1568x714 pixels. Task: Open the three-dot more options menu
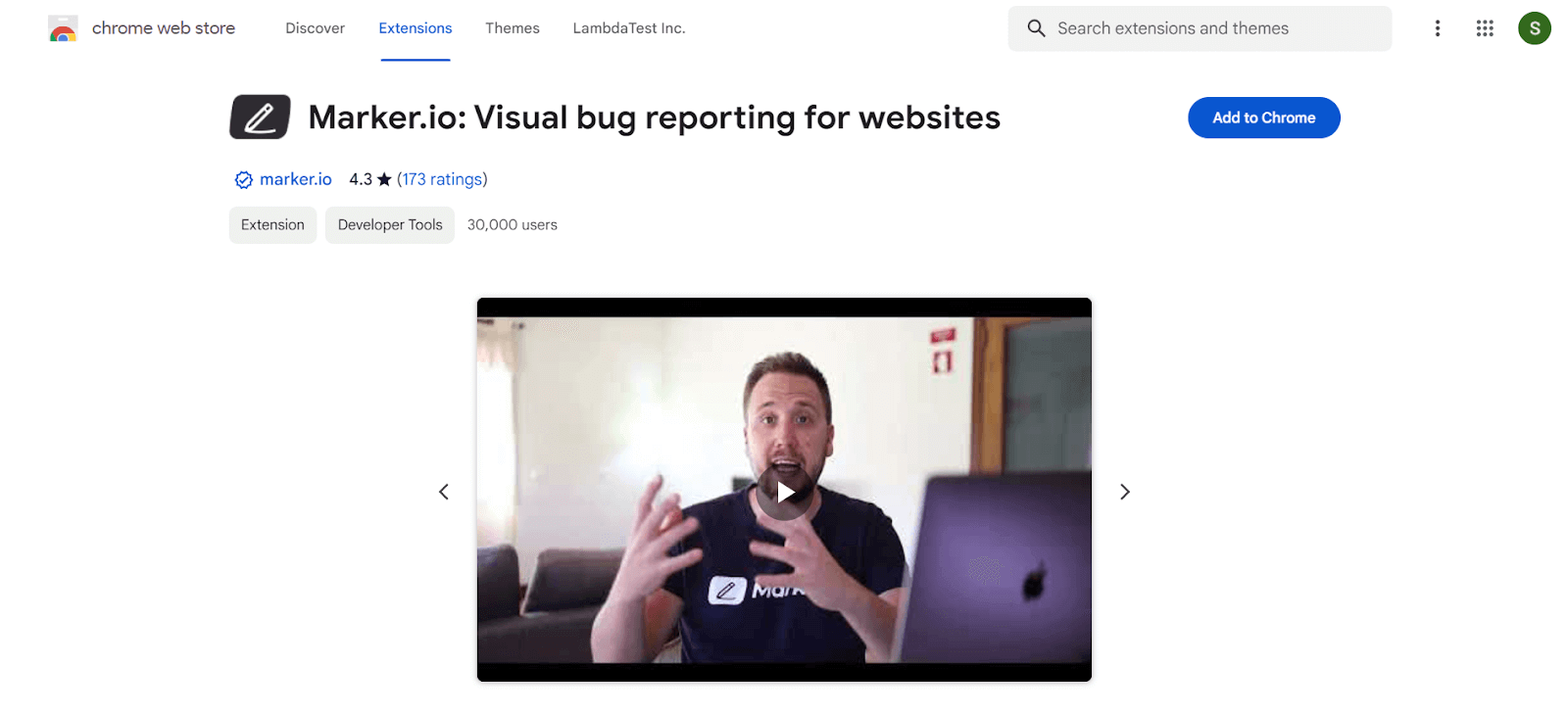point(1438,28)
